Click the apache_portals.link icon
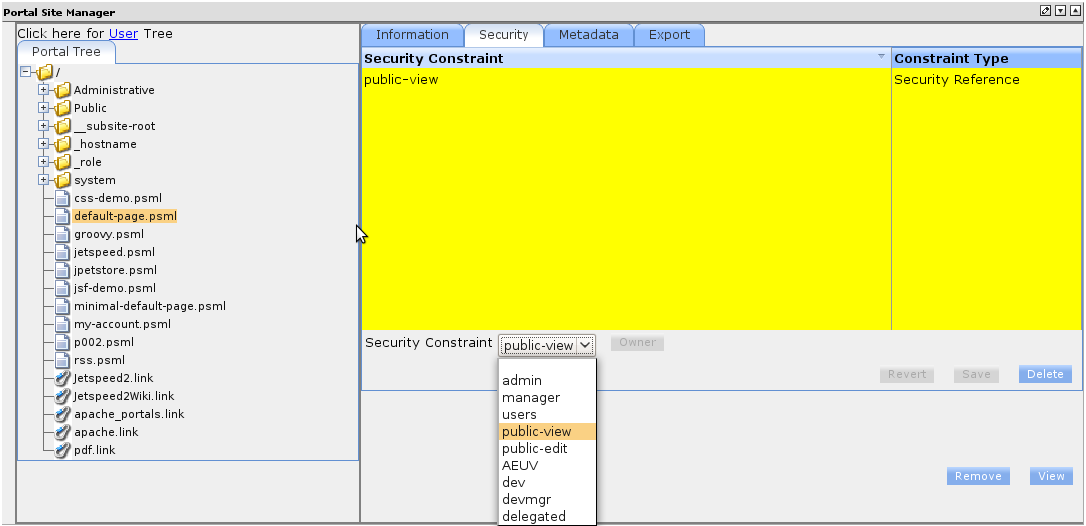 [x=63, y=414]
